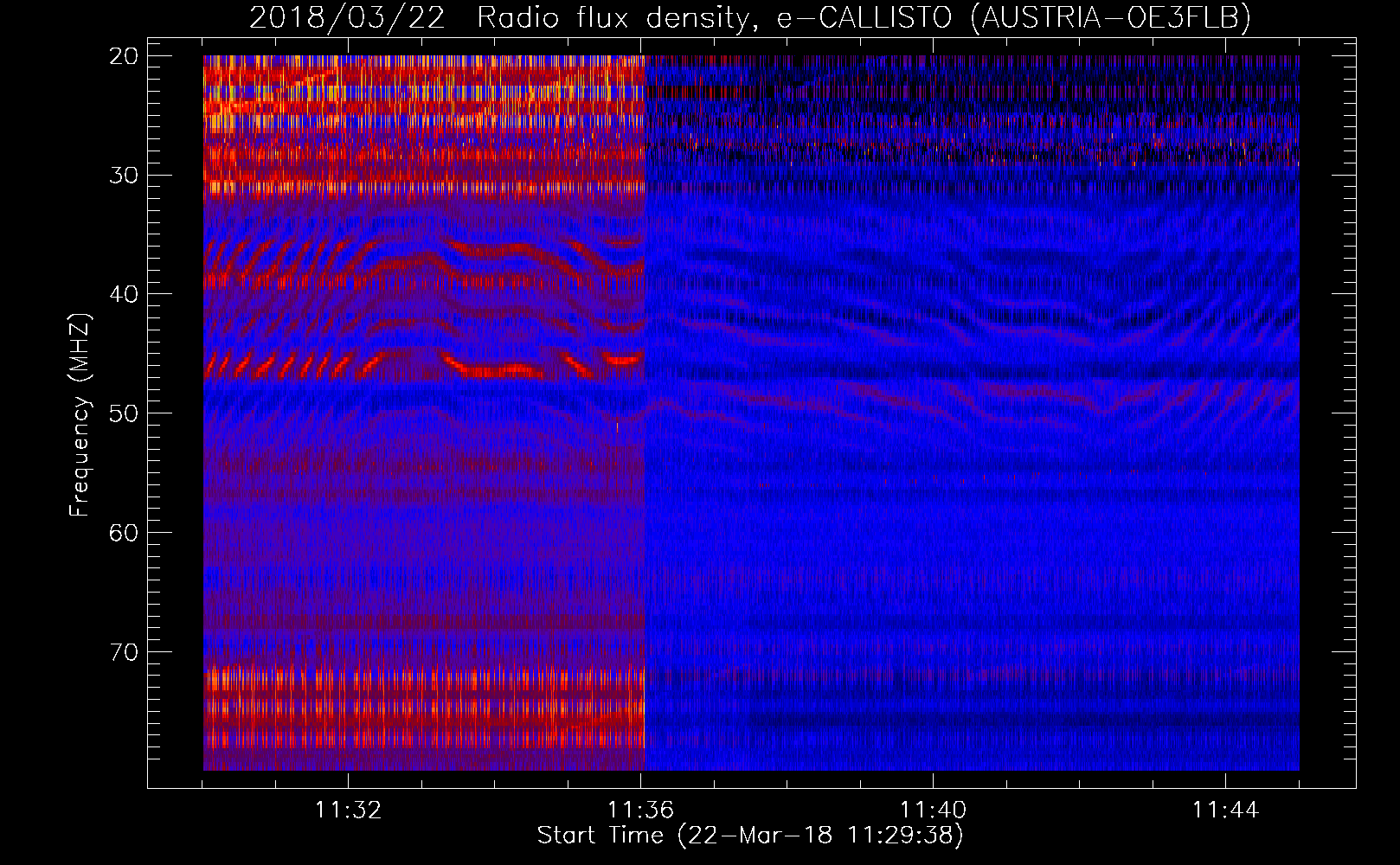The width and height of the screenshot is (1400, 865).
Task: Click the '11:44' time tick label
Action: coord(1225,811)
